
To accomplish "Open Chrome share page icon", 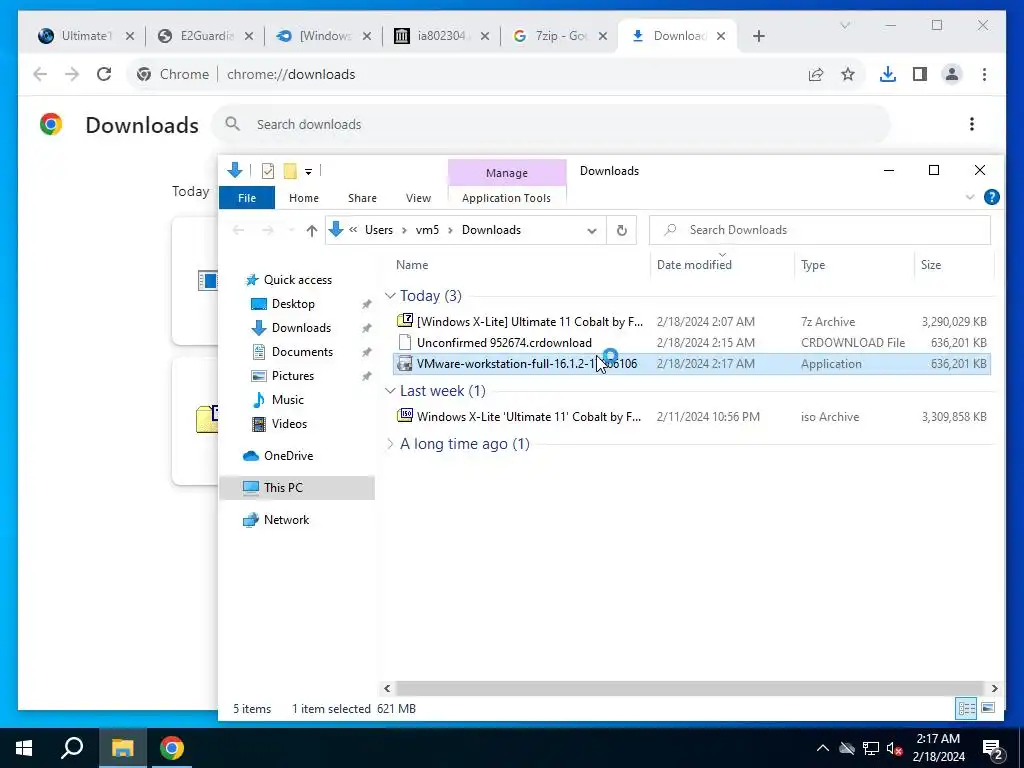I will click(816, 74).
